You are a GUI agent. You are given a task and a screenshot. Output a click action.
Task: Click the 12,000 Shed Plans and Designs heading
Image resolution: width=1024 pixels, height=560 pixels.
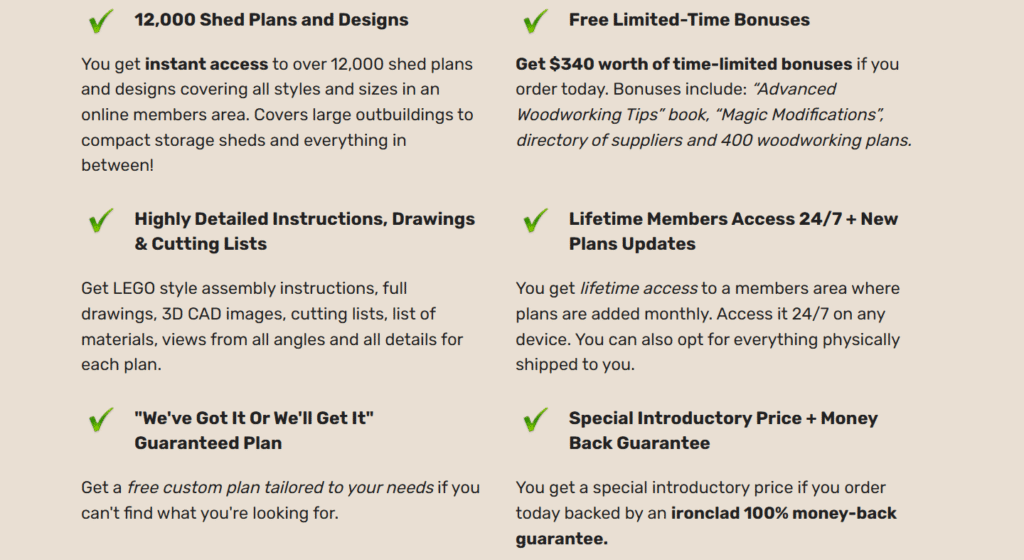click(x=271, y=20)
